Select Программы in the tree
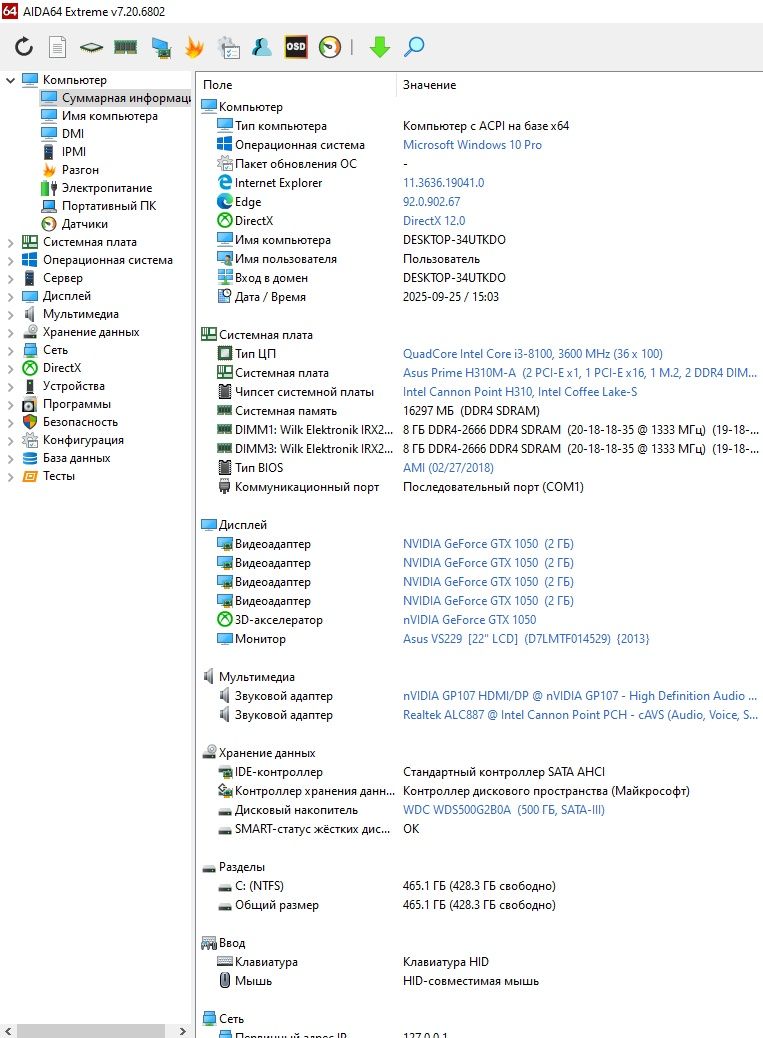The height and width of the screenshot is (1038, 763). 77,404
